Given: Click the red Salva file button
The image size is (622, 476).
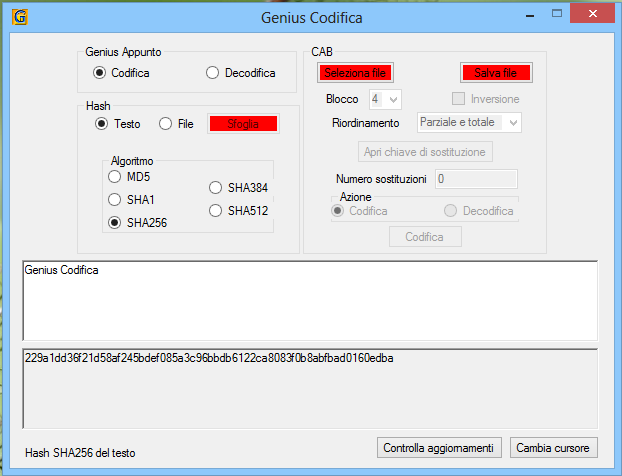Looking at the screenshot, I should pos(495,73).
